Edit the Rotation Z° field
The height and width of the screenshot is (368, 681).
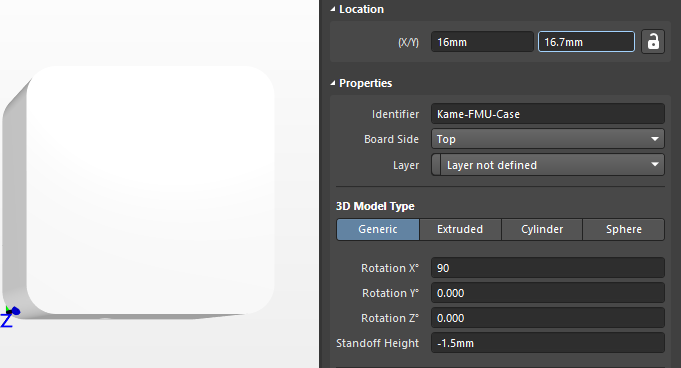pyautogui.click(x=548, y=318)
